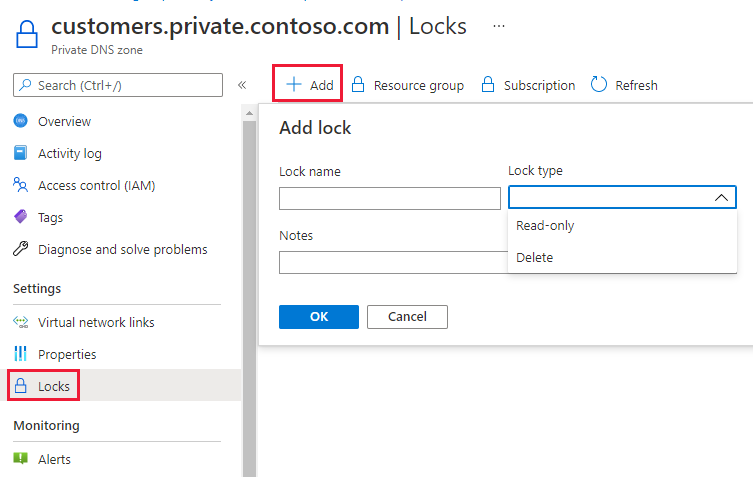The image size is (753, 477).
Task: Open the ellipsis more options menu
Action: click(499, 26)
